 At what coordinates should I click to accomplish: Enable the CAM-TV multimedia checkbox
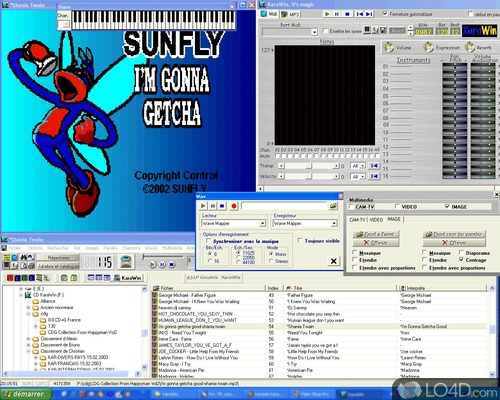(351, 207)
